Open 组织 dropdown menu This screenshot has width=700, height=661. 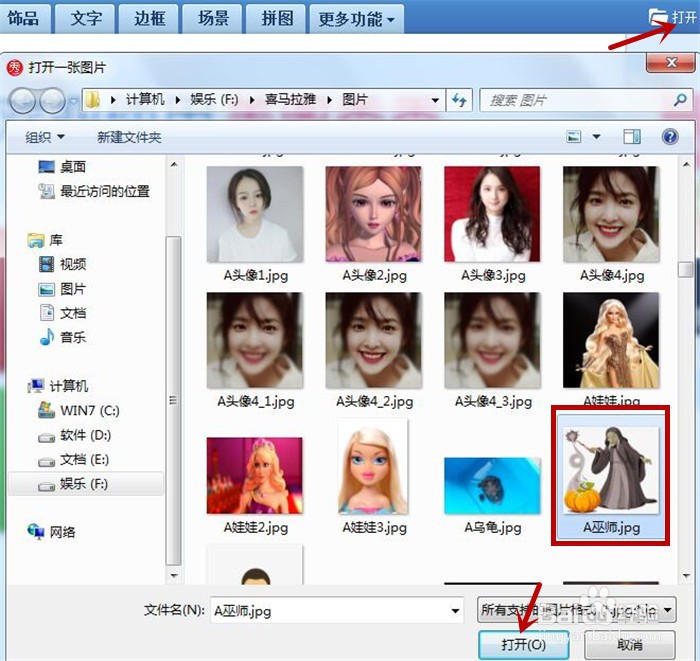[45, 137]
